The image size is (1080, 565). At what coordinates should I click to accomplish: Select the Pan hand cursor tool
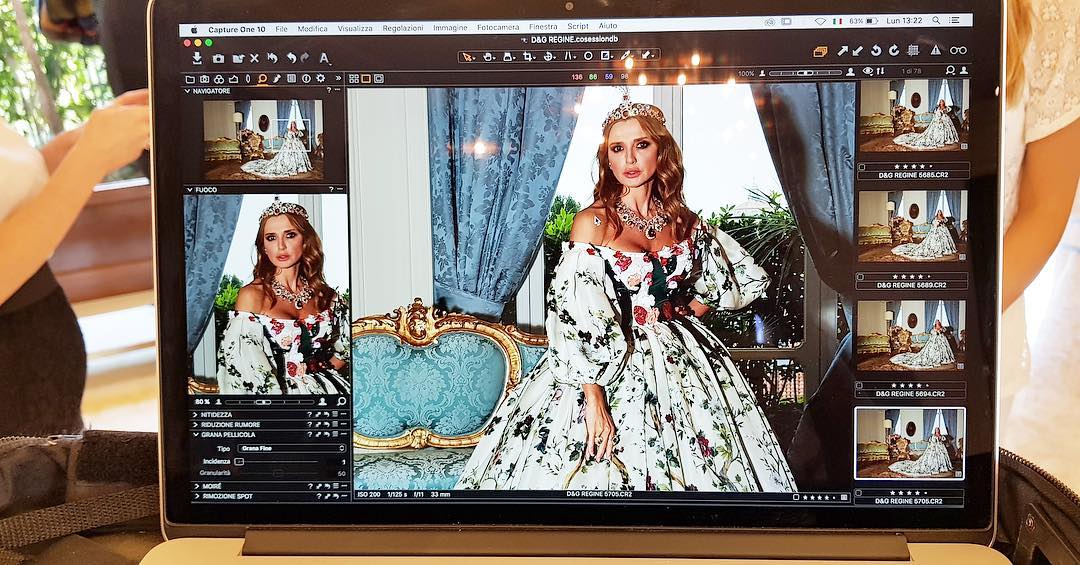[x=488, y=56]
